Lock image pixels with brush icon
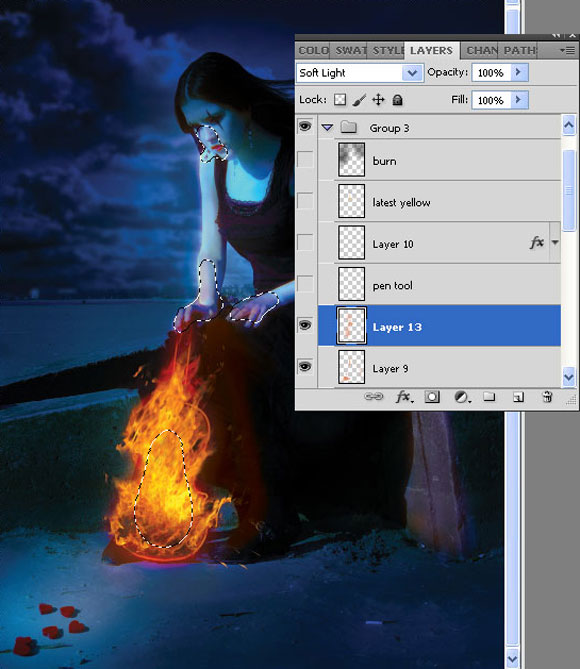 point(359,100)
